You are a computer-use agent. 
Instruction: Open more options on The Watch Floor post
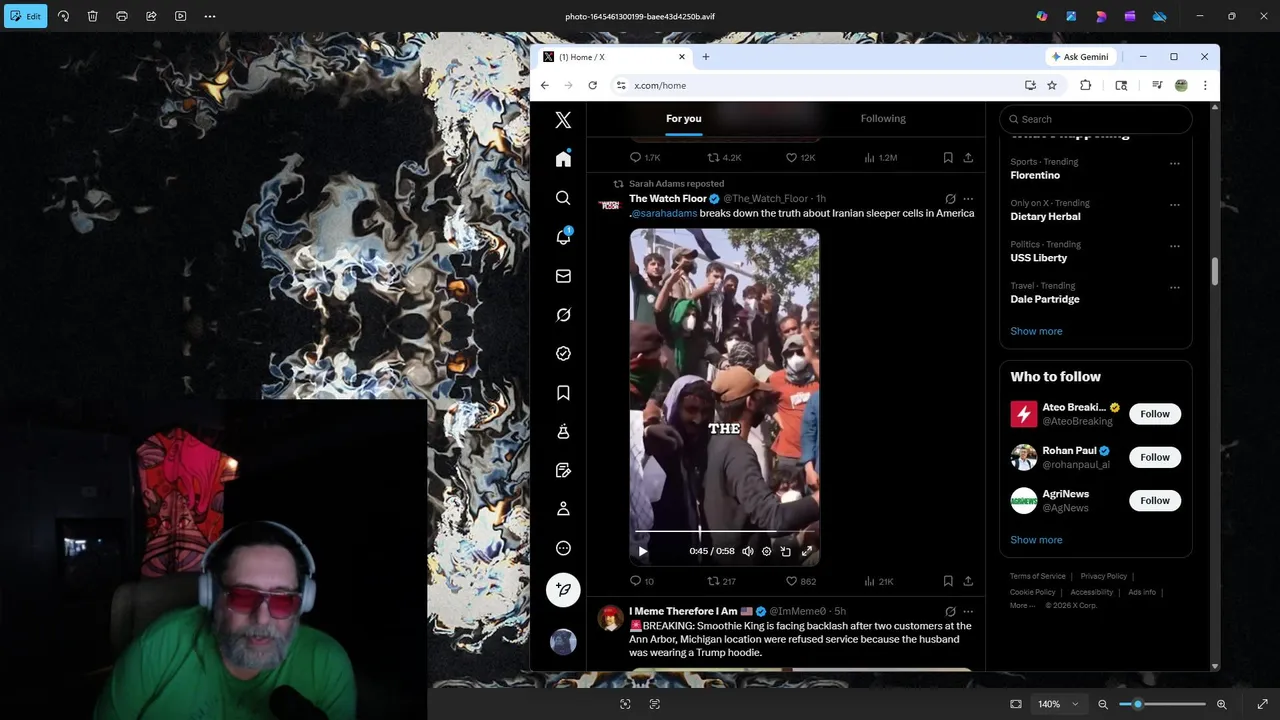point(967,198)
